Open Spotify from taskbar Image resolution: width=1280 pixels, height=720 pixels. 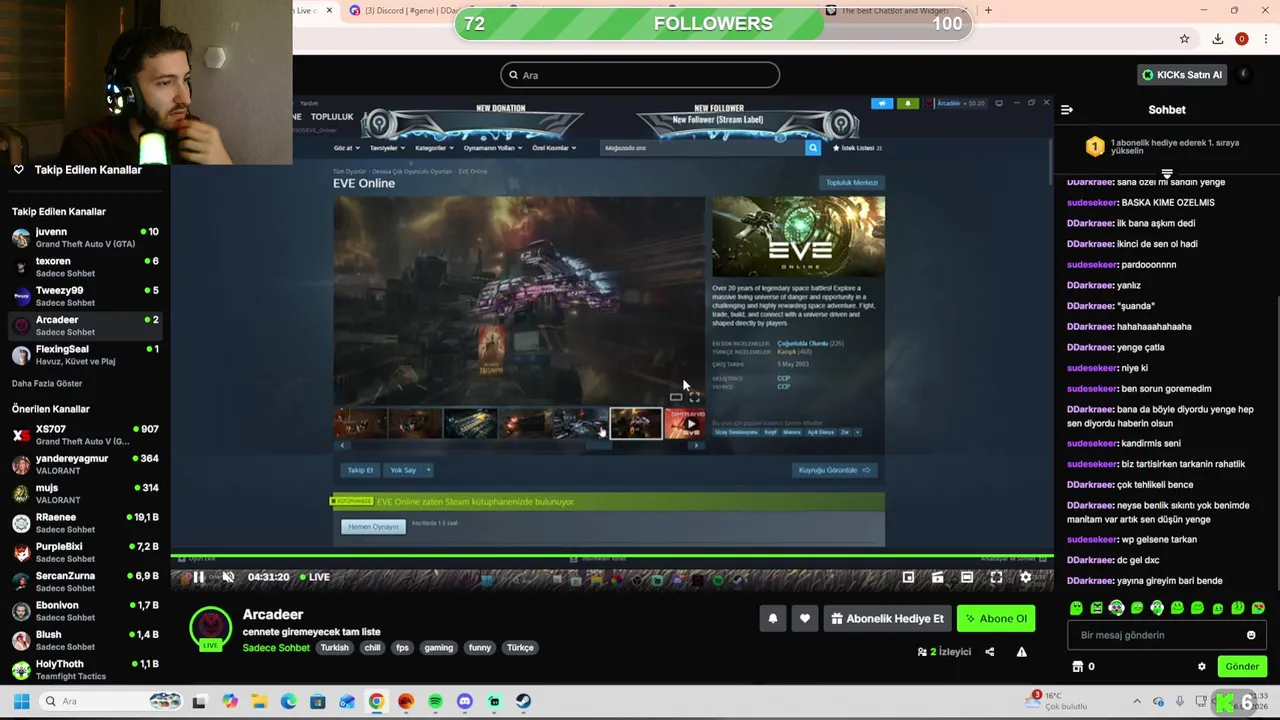(435, 701)
